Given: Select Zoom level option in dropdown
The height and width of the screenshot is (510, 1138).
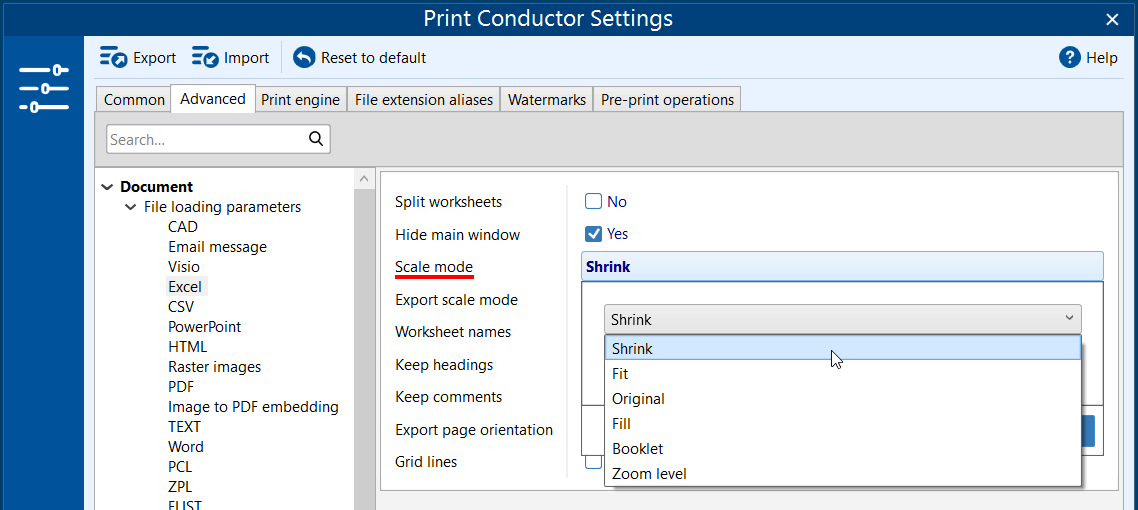Looking at the screenshot, I should pyautogui.click(x=649, y=474).
